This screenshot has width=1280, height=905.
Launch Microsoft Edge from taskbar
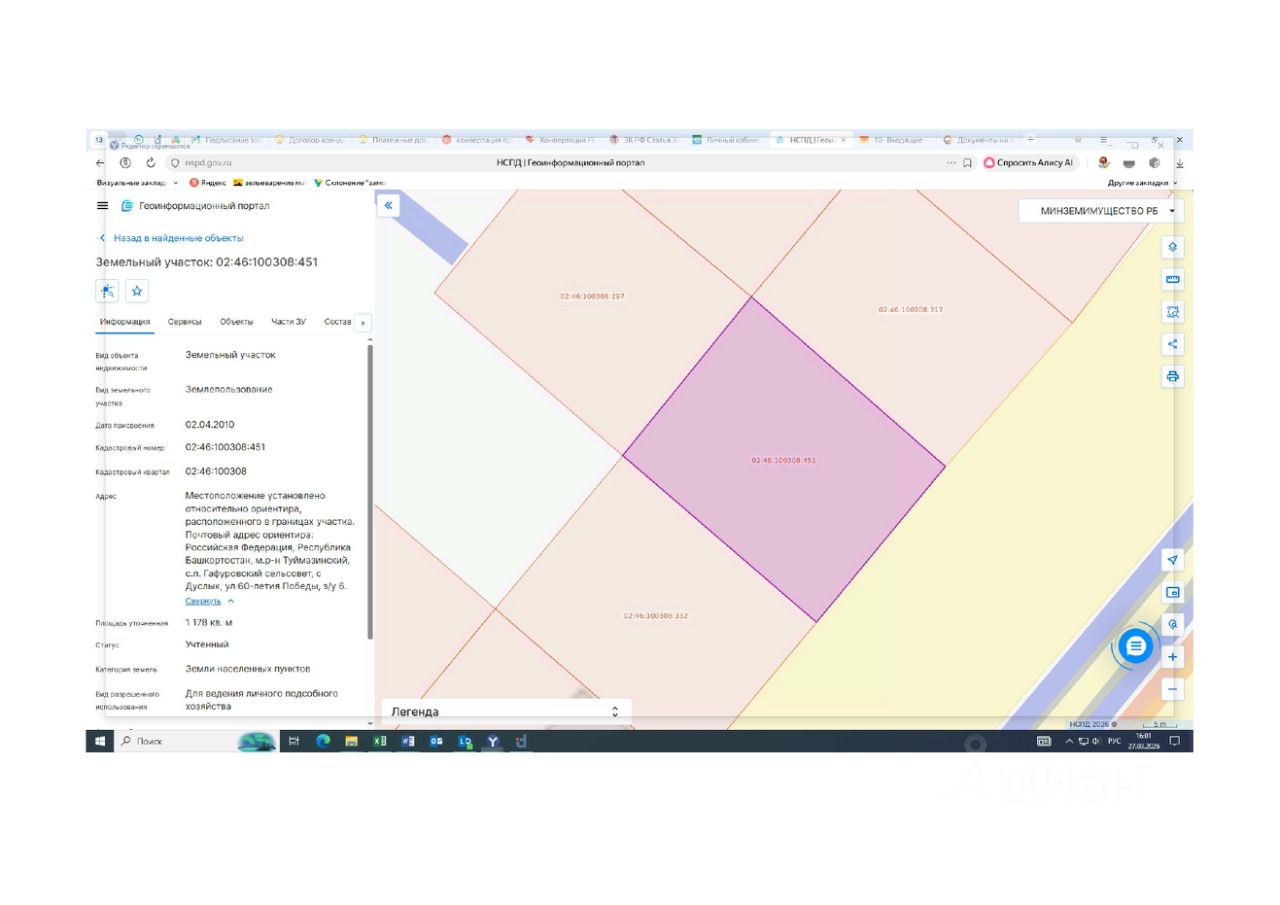323,741
